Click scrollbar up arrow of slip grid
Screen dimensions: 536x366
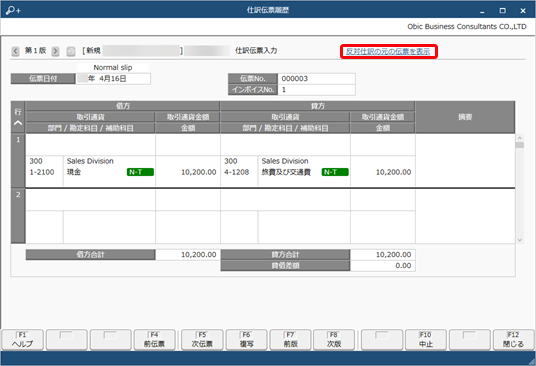520,138
